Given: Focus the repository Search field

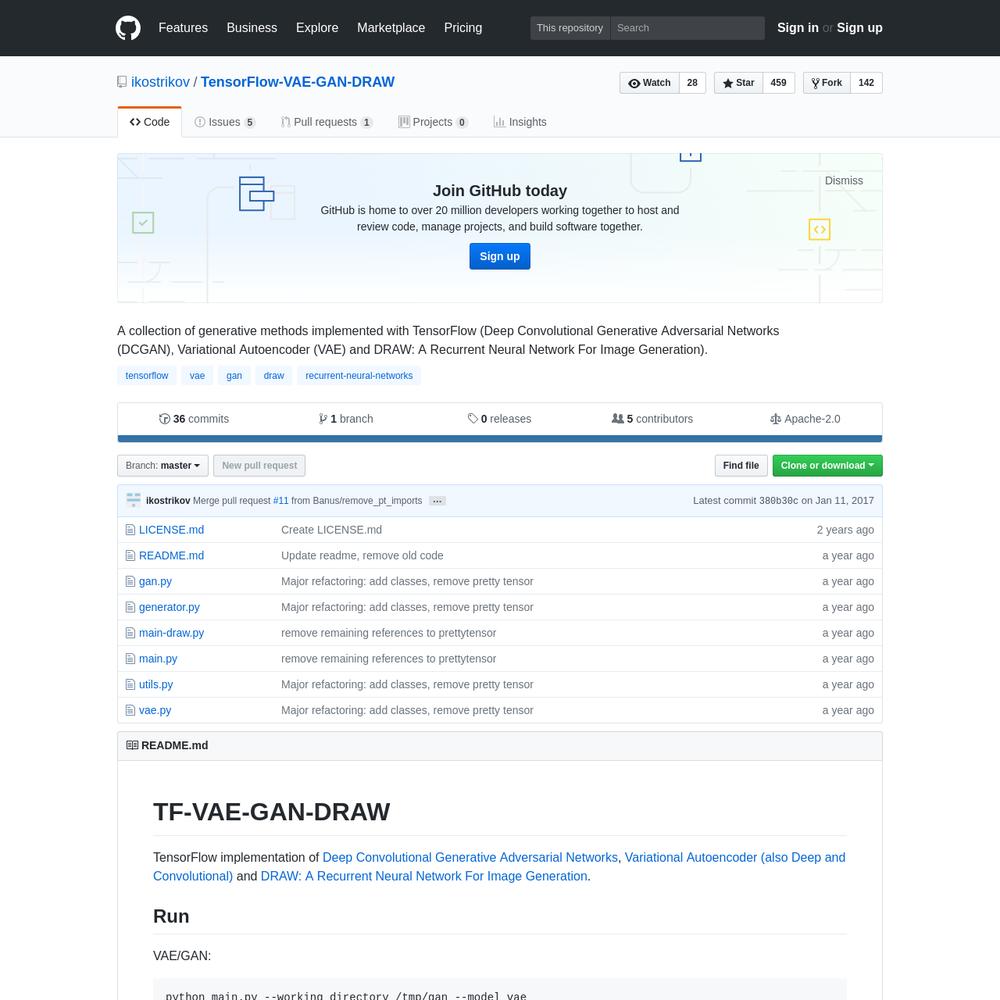Looking at the screenshot, I should [x=687, y=28].
